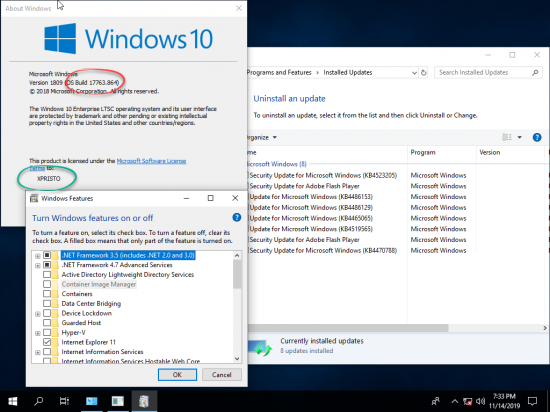Click features list scrollbar down arrow
The image size is (550, 412).
(x=237, y=359)
